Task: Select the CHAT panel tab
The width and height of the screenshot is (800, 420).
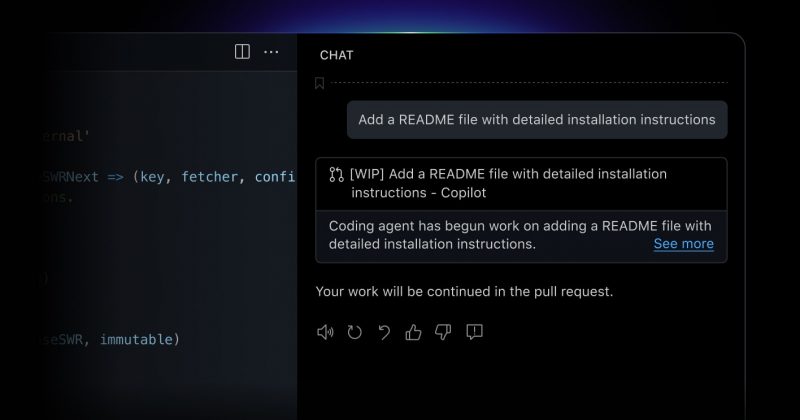Action: 336,55
